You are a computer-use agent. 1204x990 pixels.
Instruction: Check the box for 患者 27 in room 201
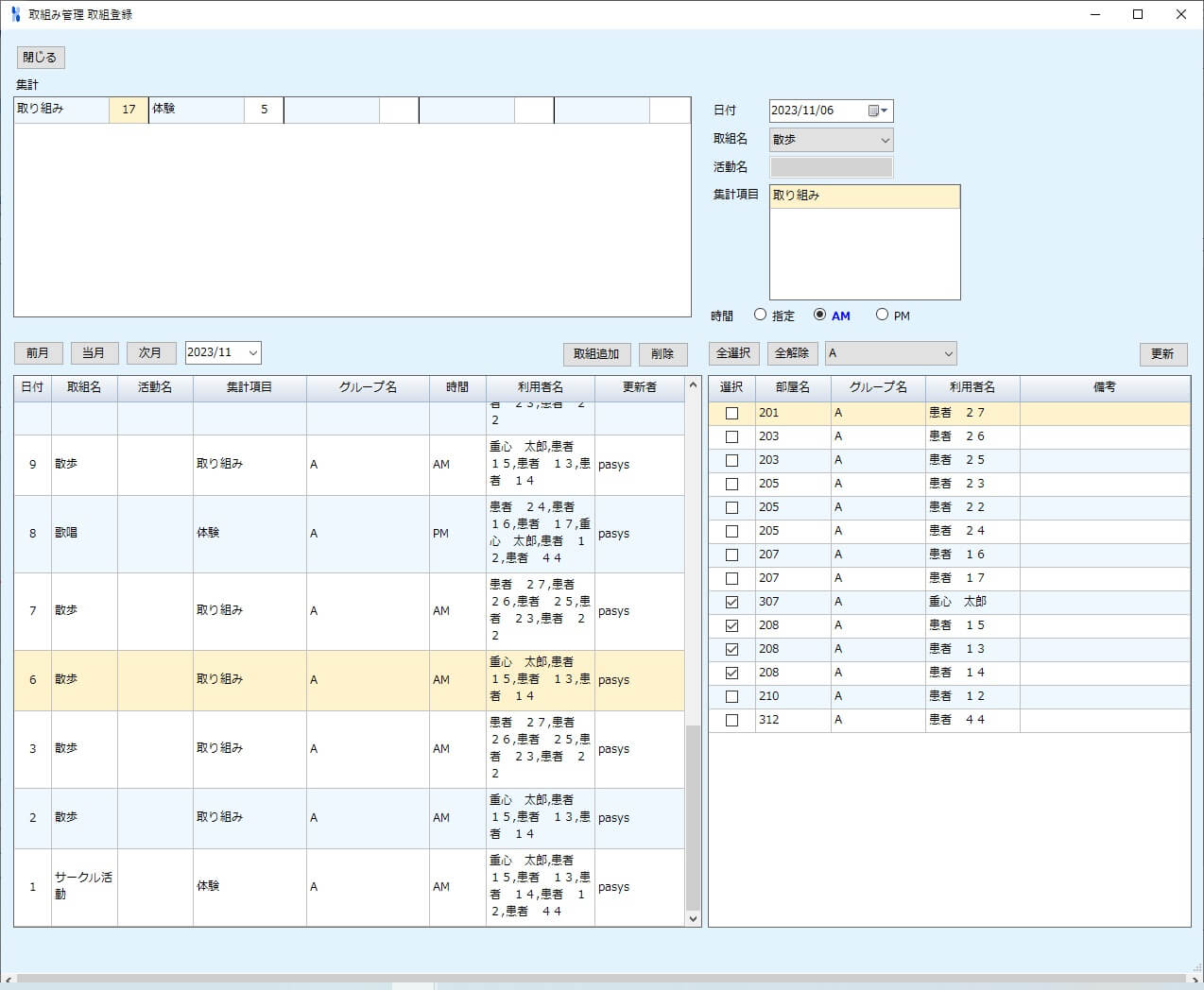(x=731, y=413)
